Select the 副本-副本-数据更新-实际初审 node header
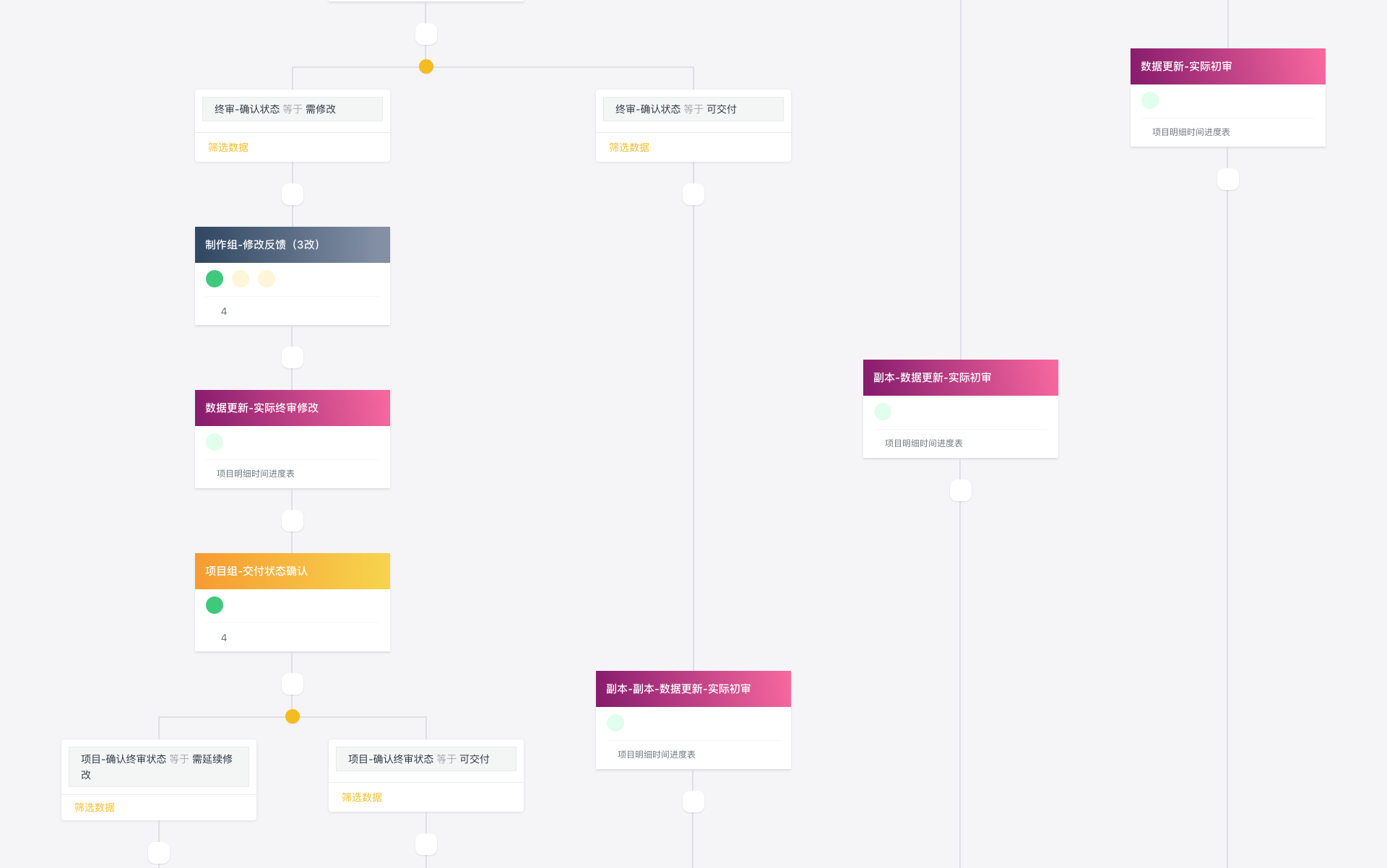 693,689
